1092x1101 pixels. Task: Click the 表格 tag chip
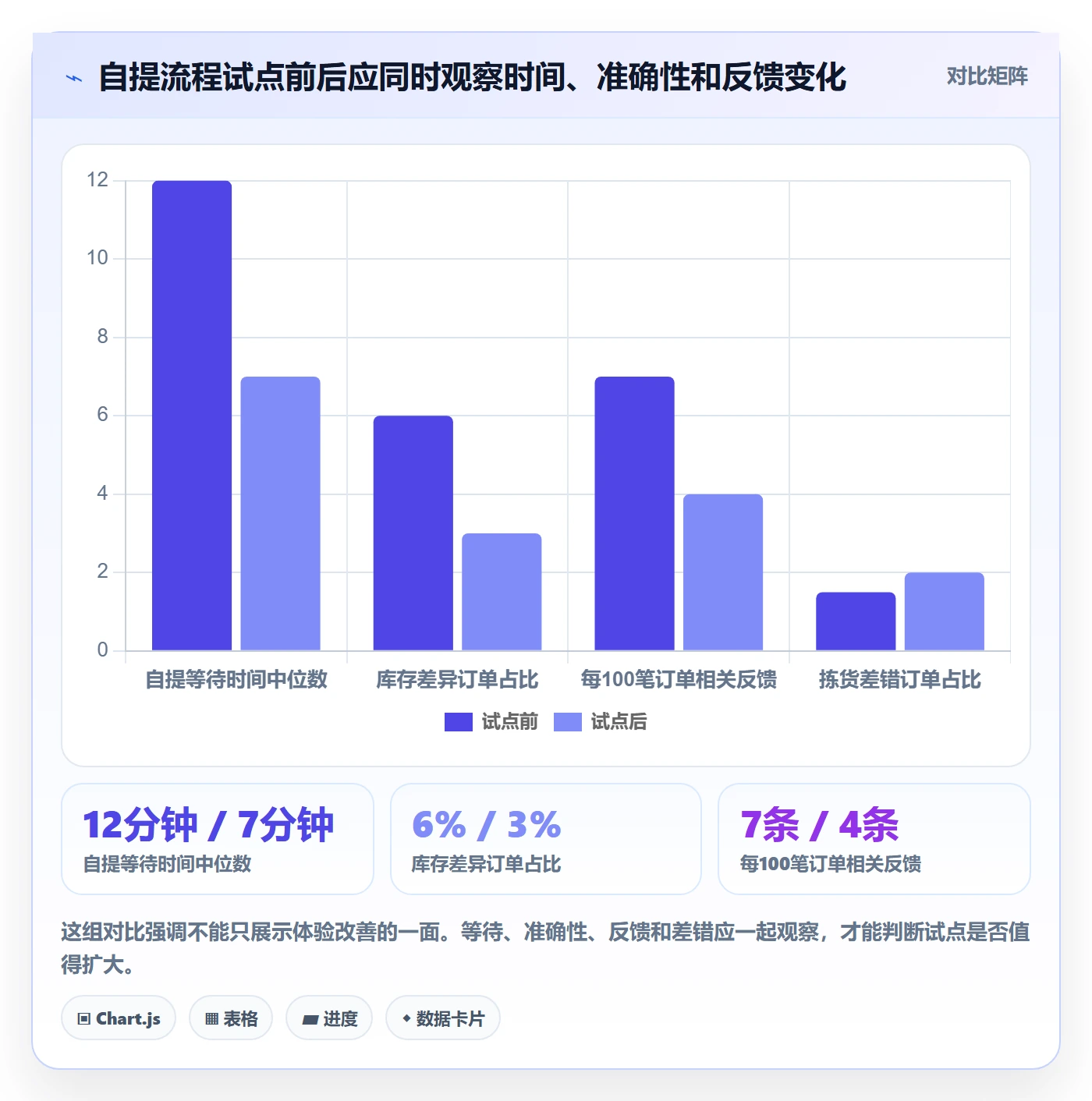(231, 1018)
